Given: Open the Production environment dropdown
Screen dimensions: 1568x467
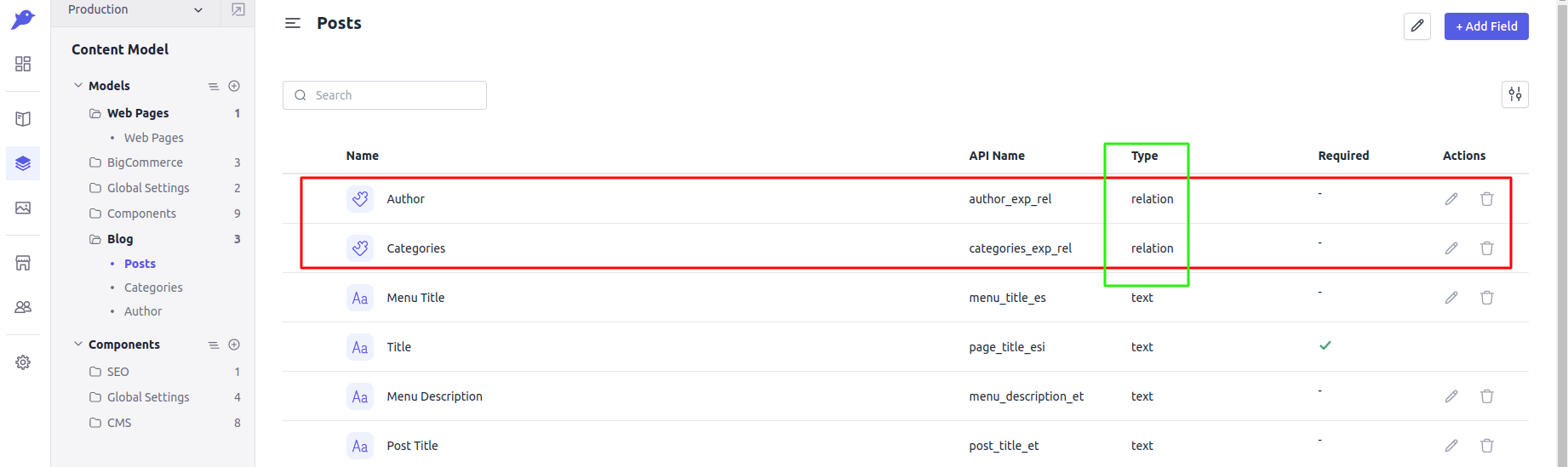Looking at the screenshot, I should pyautogui.click(x=136, y=10).
